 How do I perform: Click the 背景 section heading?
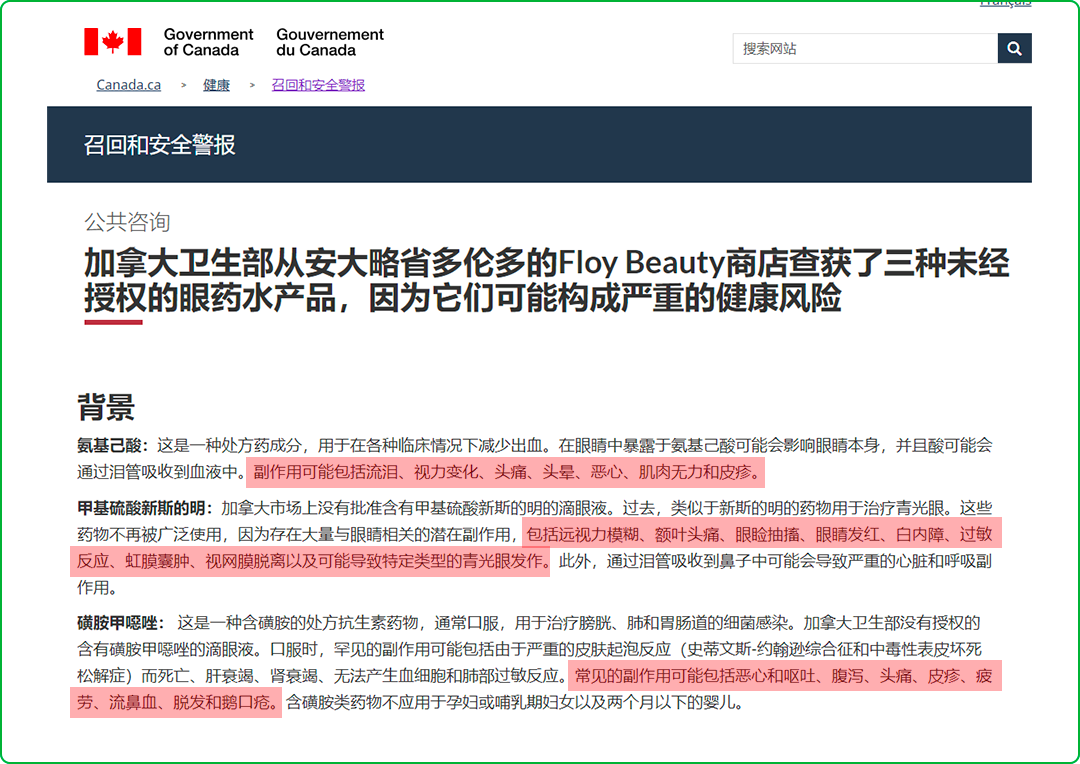point(106,408)
